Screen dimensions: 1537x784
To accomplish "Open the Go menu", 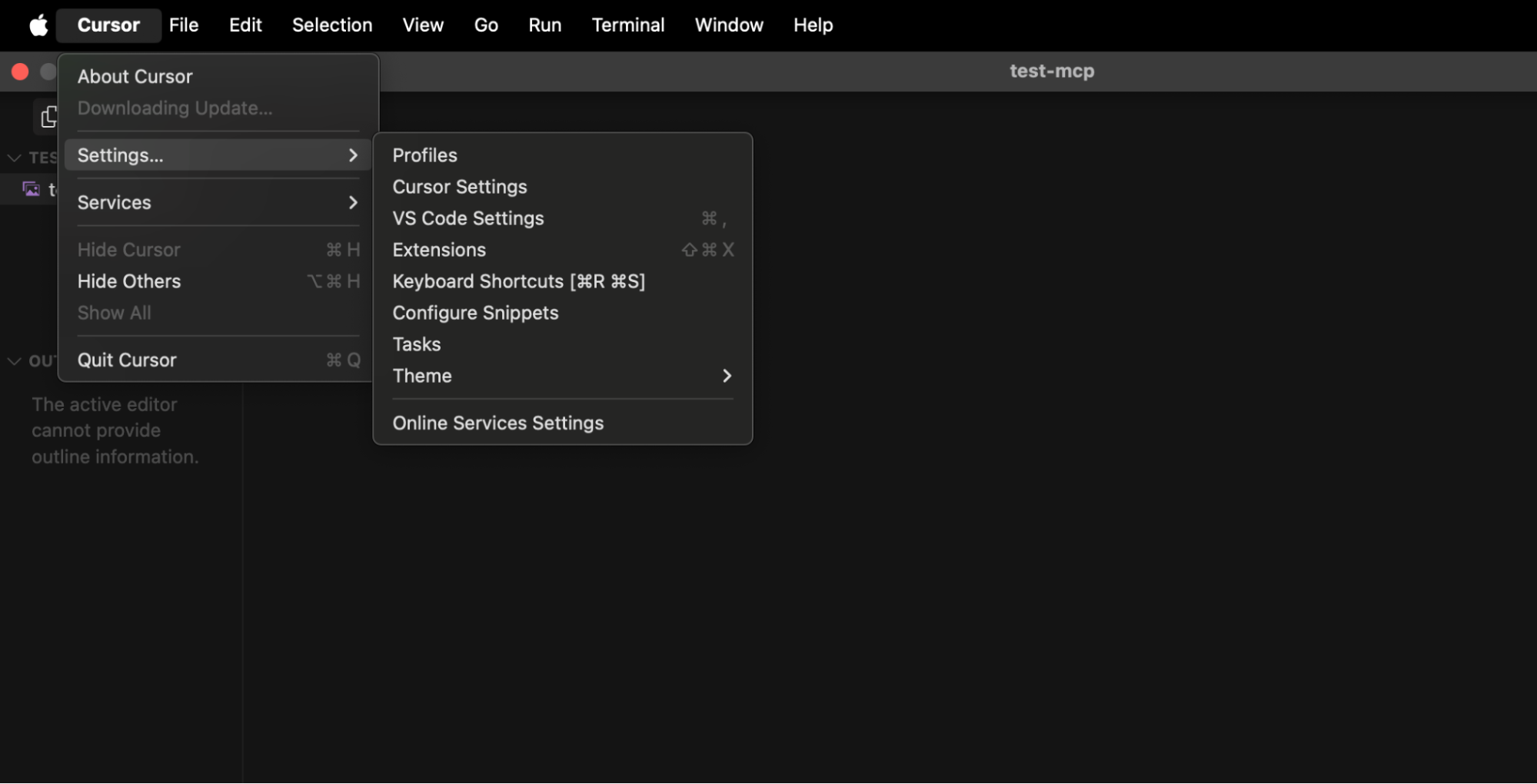I will pyautogui.click(x=486, y=25).
